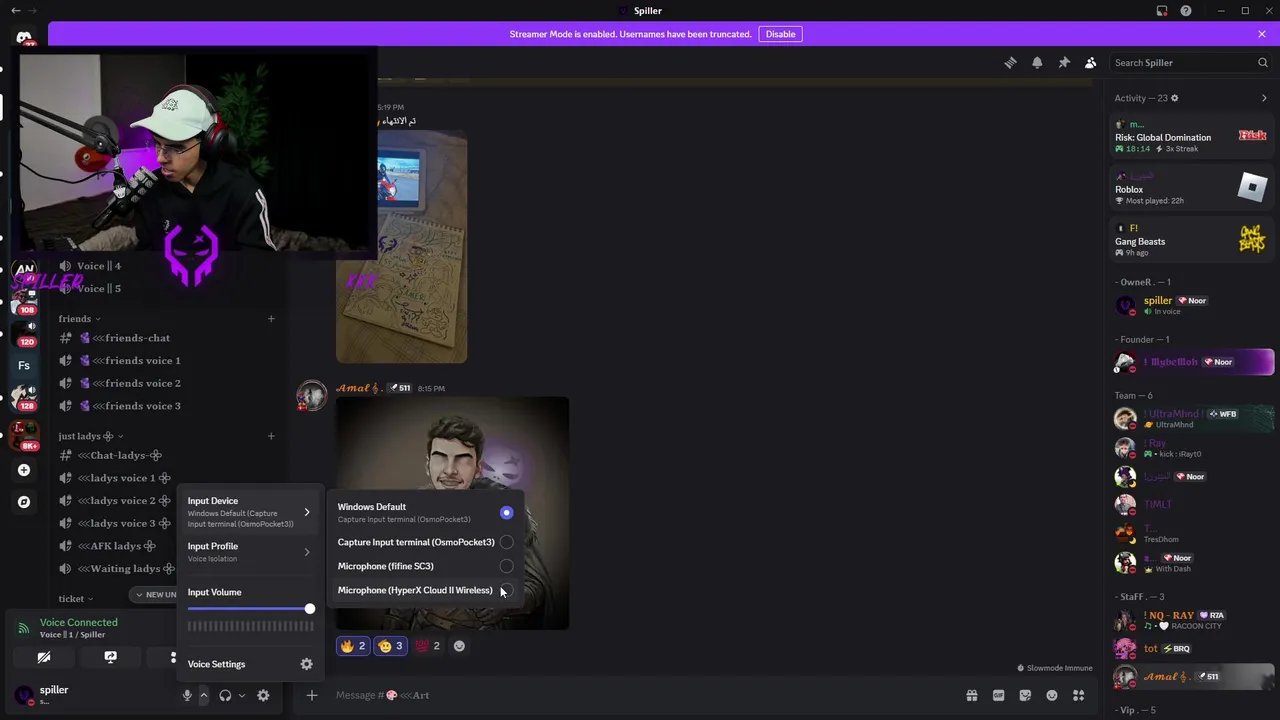The height and width of the screenshot is (720, 1280).
Task: Toggle the member list icon
Action: click(x=1090, y=62)
